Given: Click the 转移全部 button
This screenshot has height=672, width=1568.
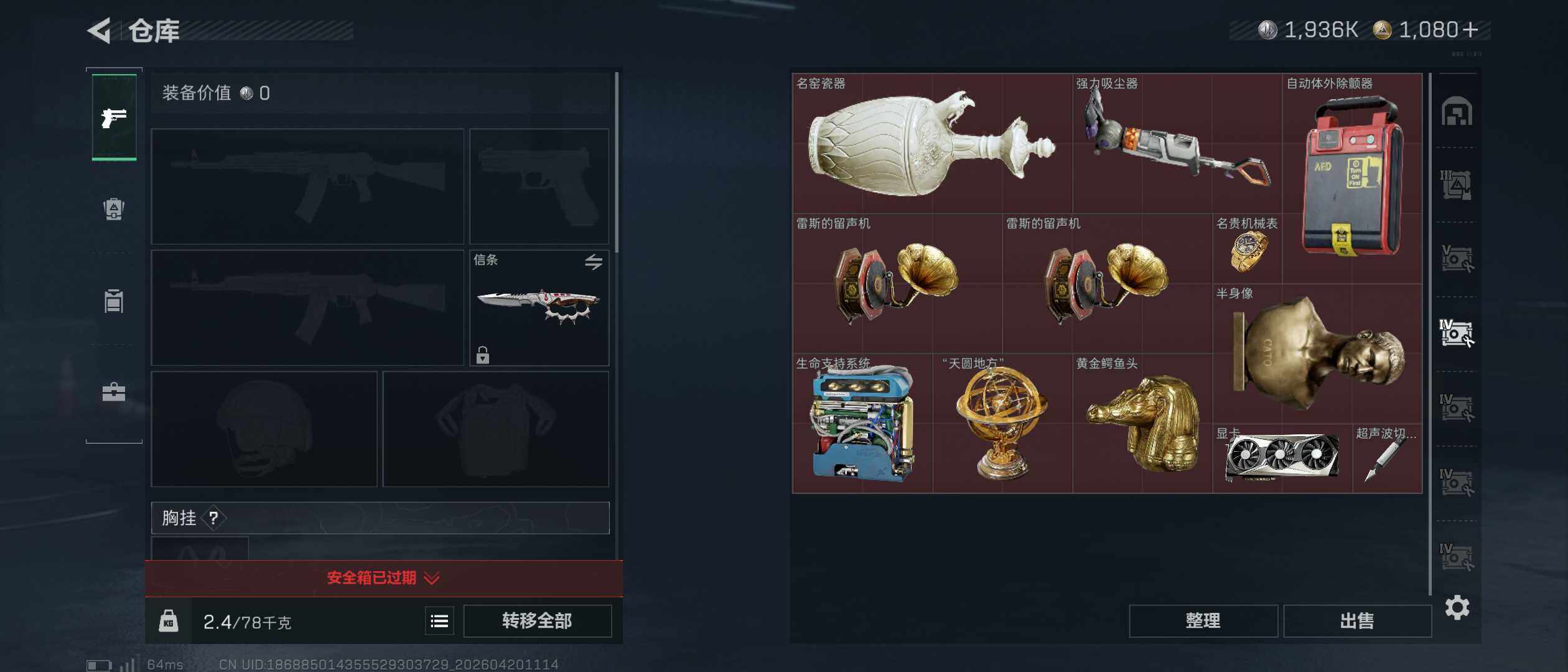Looking at the screenshot, I should point(538,621).
